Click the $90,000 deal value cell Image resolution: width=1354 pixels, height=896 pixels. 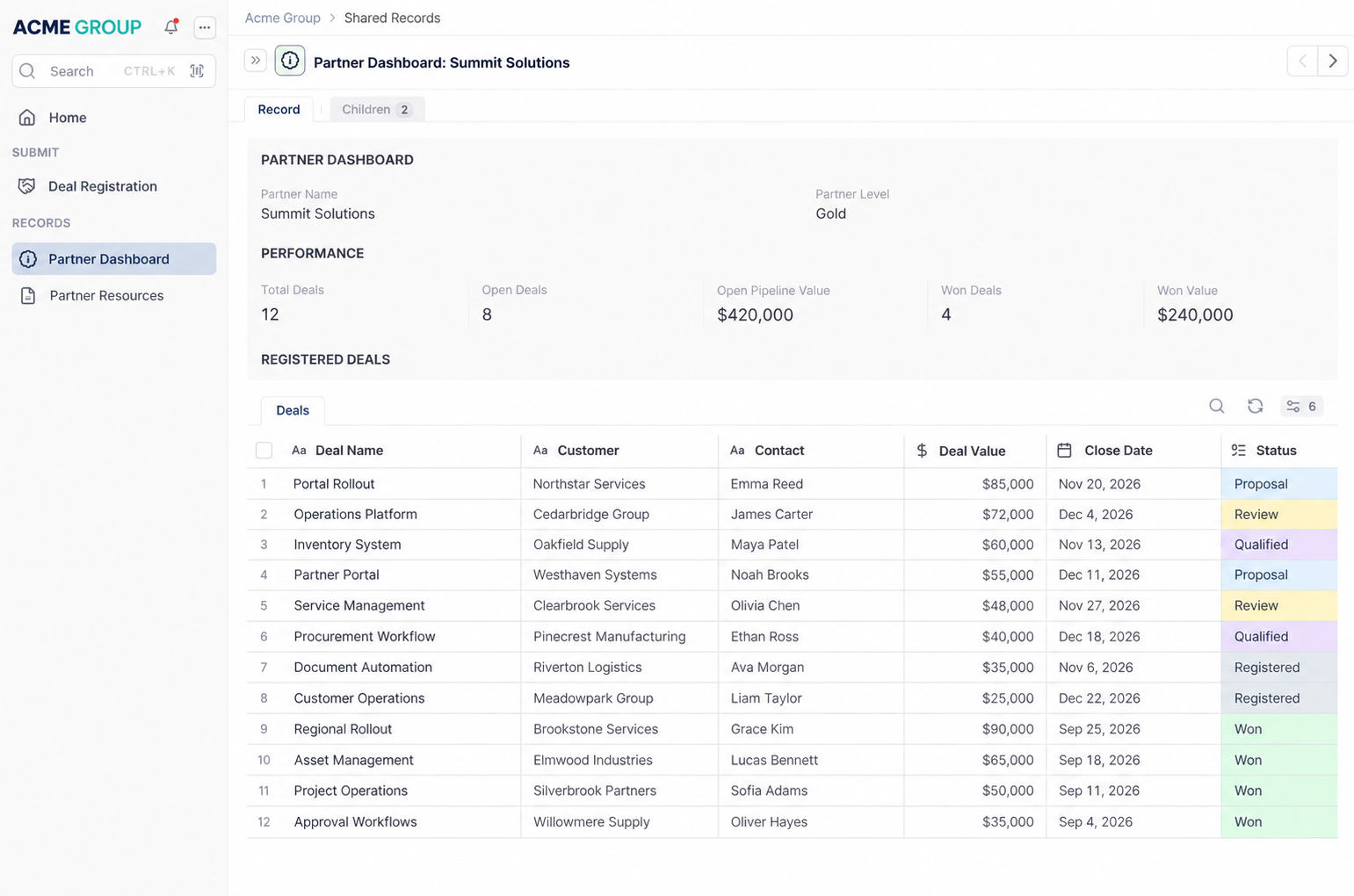(975, 729)
